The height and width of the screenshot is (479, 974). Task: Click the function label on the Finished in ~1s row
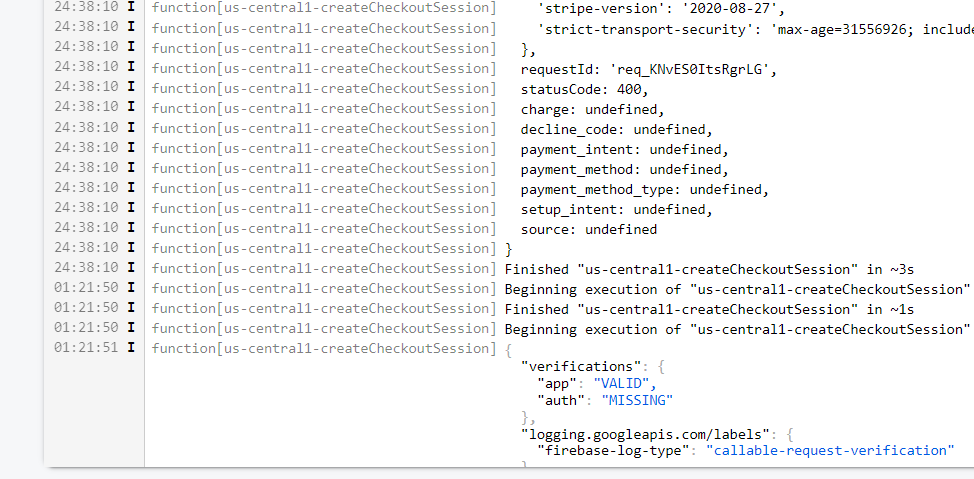[x=324, y=309]
